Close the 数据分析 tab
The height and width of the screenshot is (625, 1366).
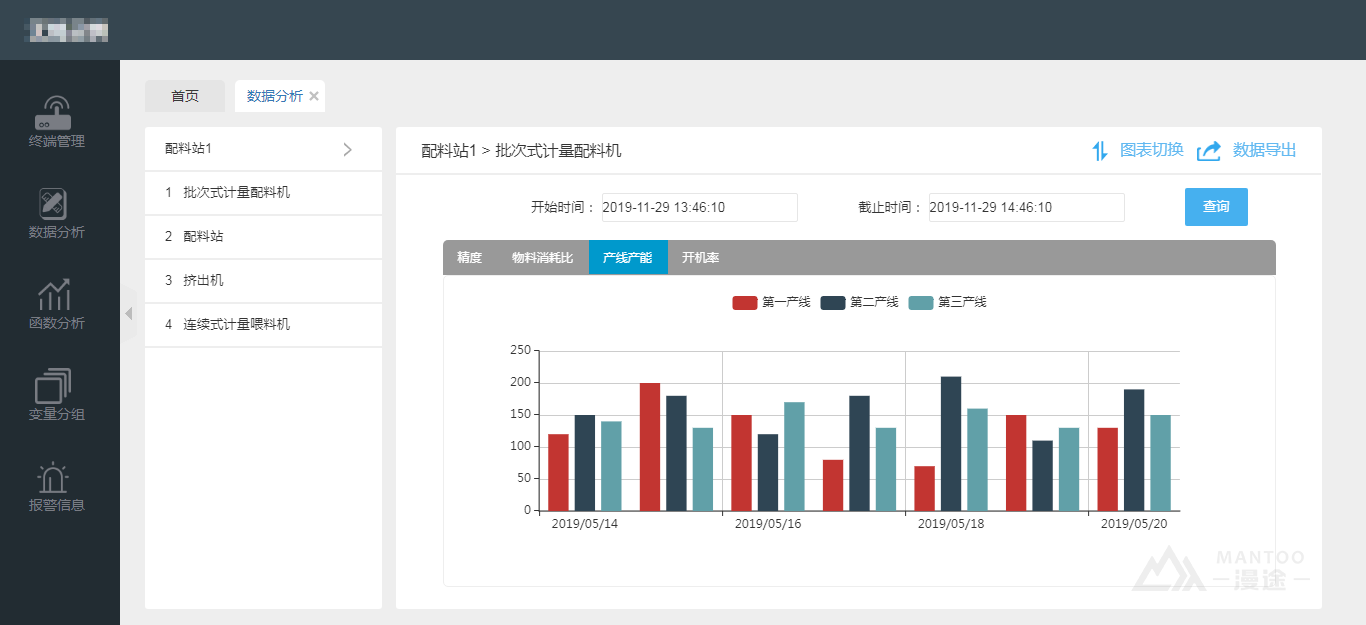(x=314, y=96)
